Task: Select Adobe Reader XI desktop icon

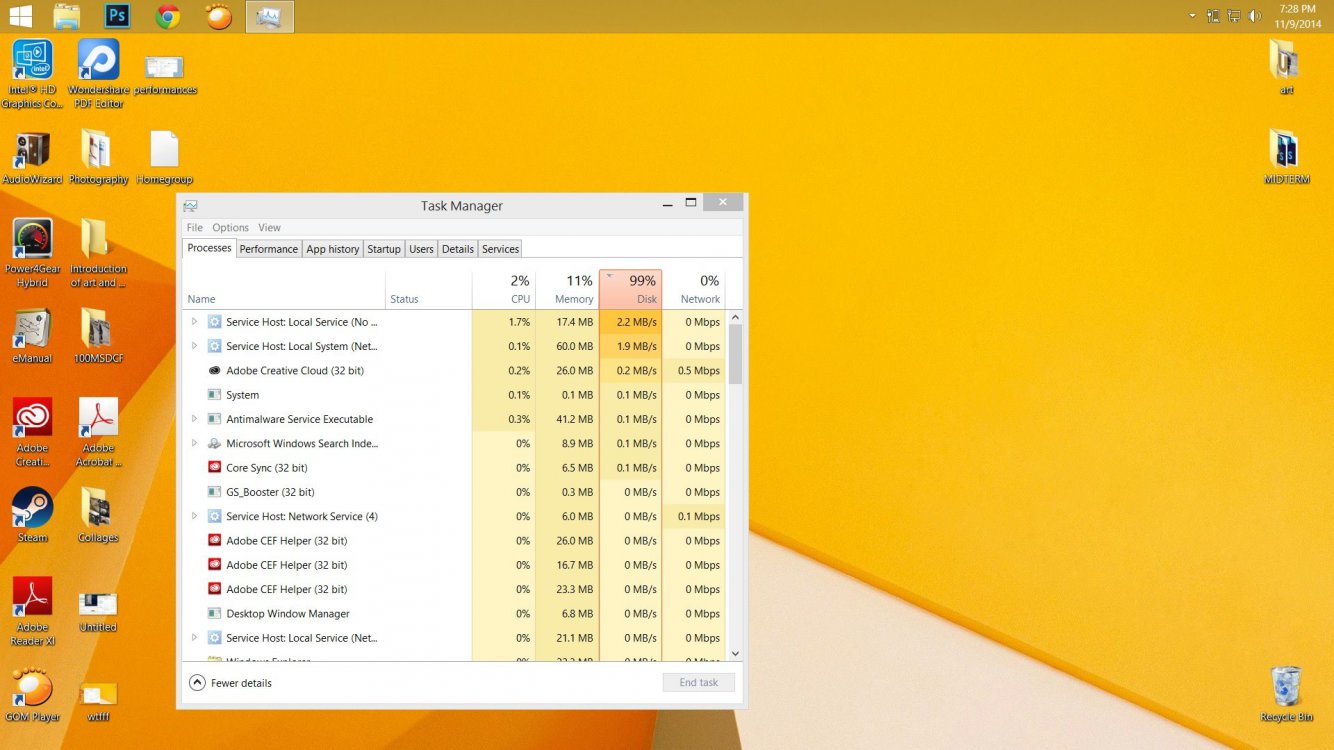Action: [33, 611]
